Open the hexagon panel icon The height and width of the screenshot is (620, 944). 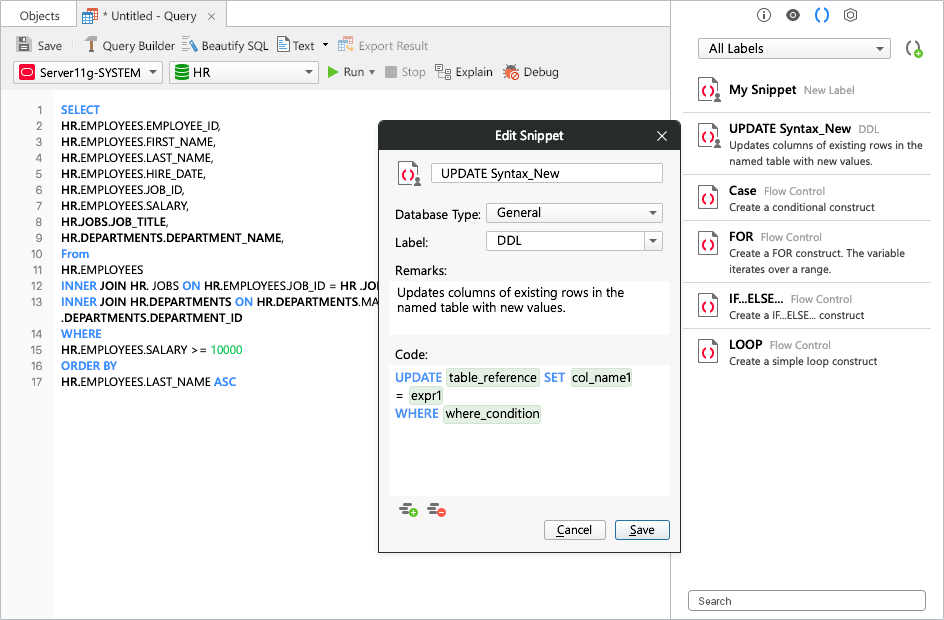pos(850,15)
